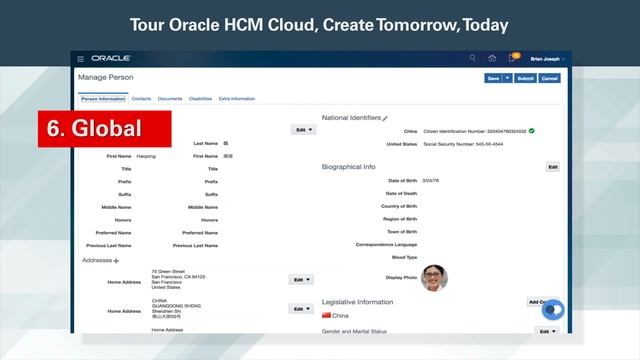This screenshot has height=360, width=640.
Task: Expand the Save dropdown arrow
Action: (x=507, y=78)
